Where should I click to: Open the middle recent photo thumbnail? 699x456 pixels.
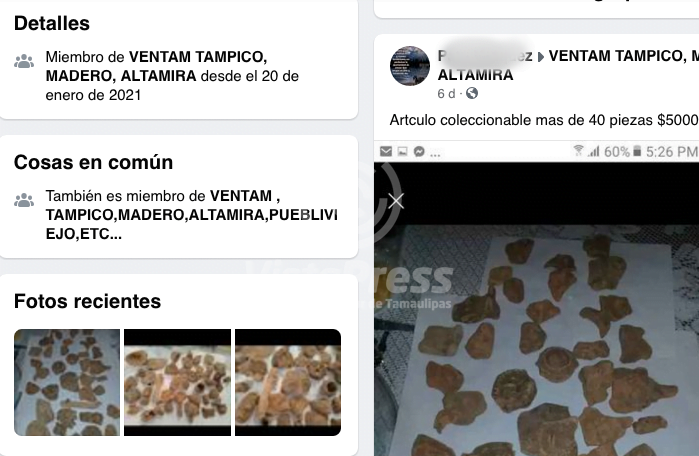(177, 382)
